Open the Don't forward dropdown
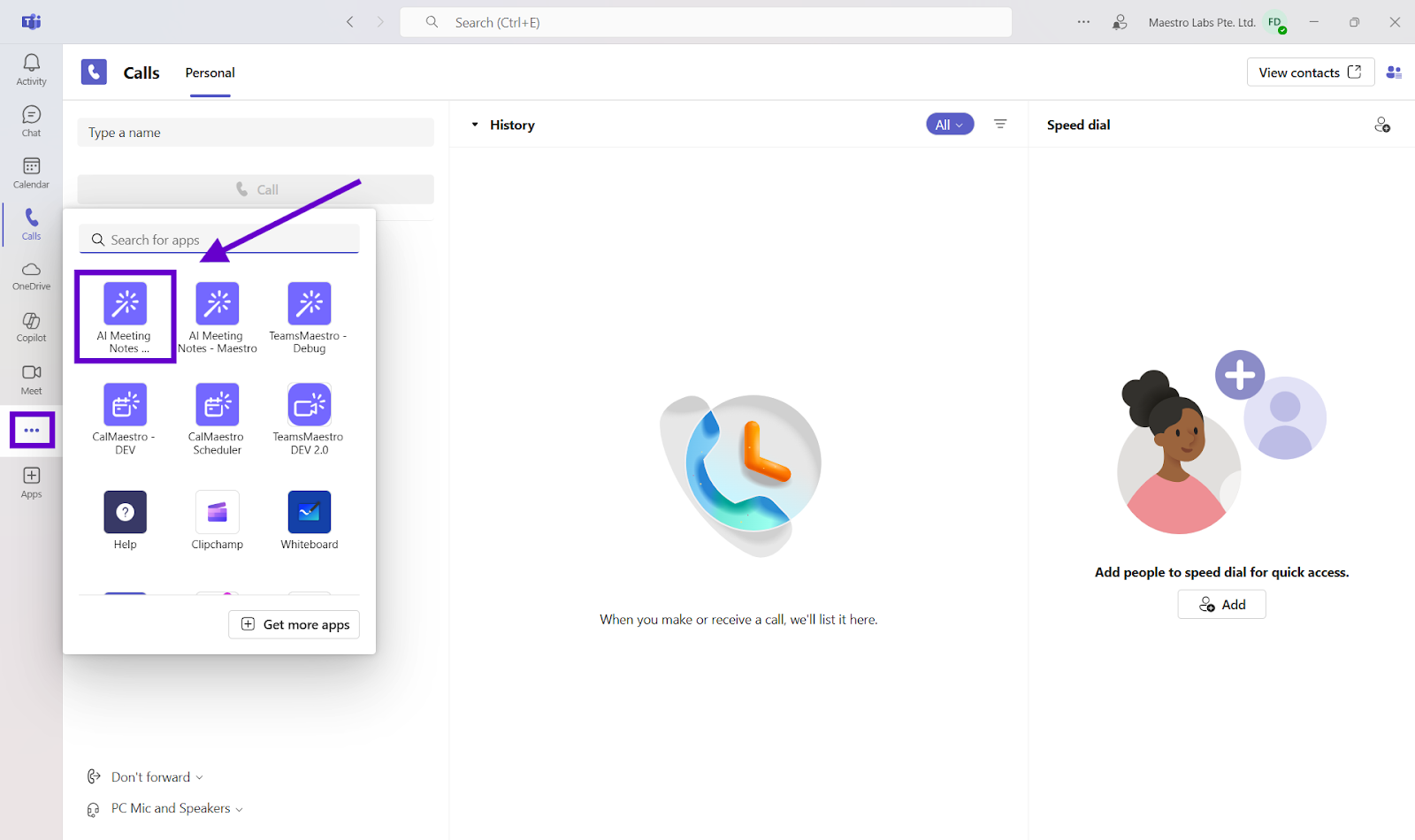1415x840 pixels. pos(147,776)
